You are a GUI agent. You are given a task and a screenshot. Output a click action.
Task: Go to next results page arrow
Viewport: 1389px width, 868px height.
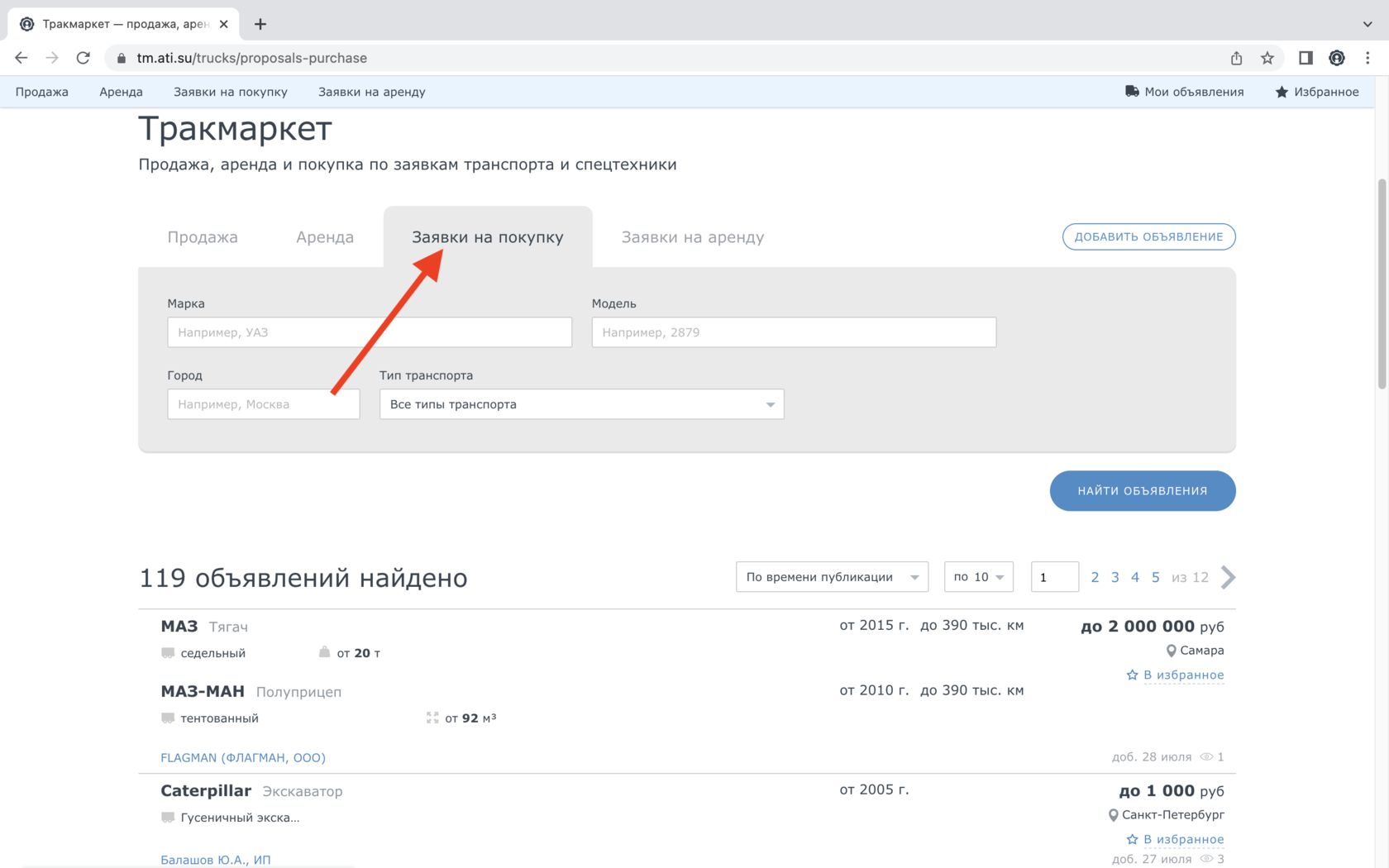(1228, 577)
